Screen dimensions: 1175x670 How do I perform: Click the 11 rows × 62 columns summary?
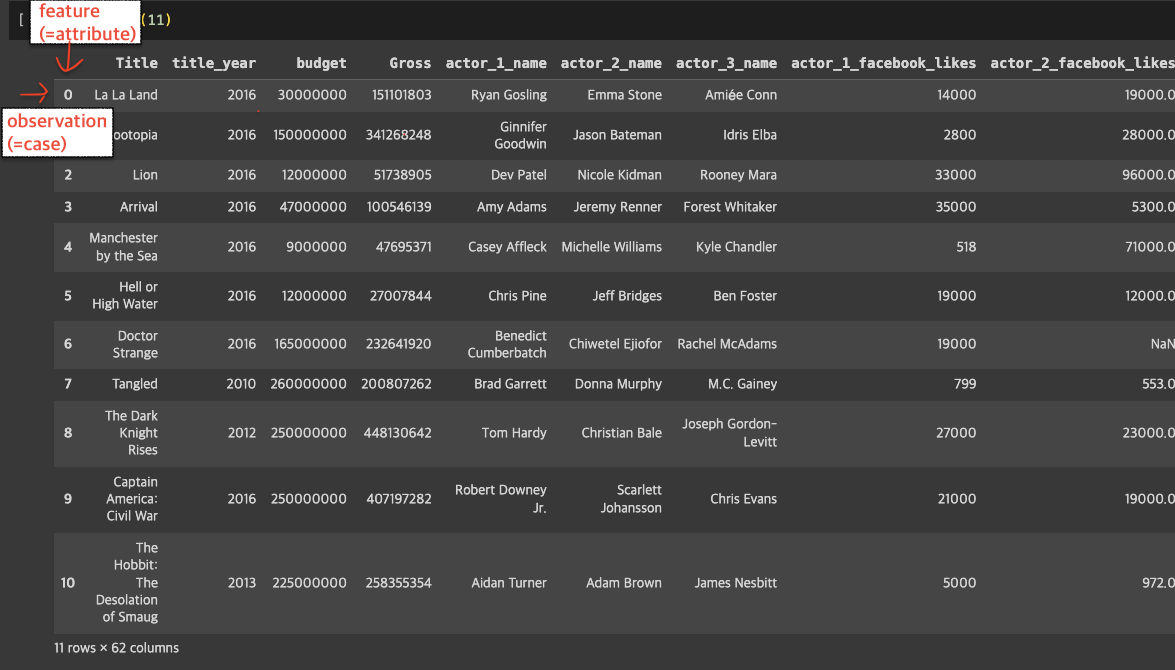pos(116,648)
